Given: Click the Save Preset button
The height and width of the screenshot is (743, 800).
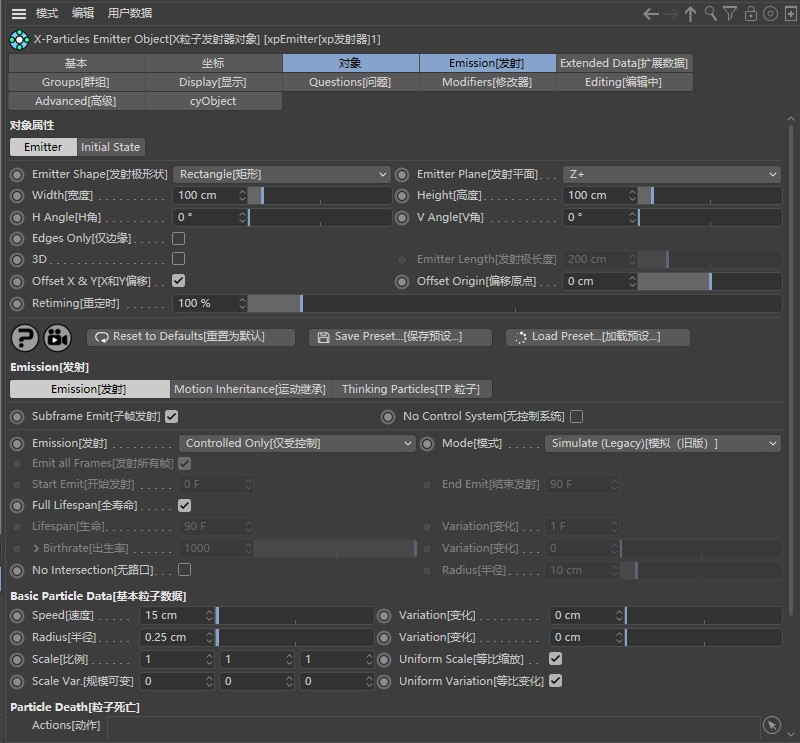Looking at the screenshot, I should [x=401, y=337].
